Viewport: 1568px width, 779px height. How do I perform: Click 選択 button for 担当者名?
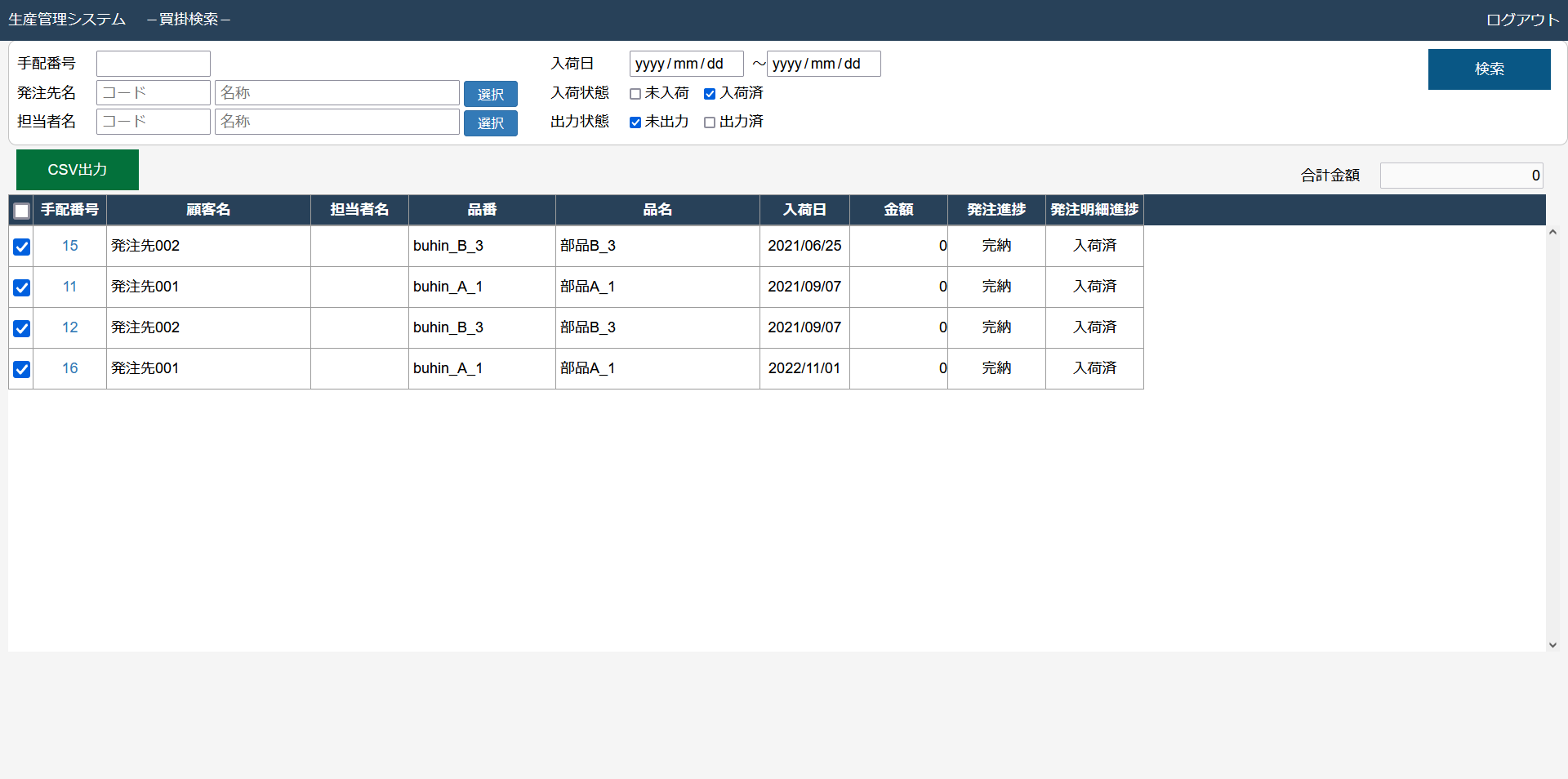tap(490, 122)
